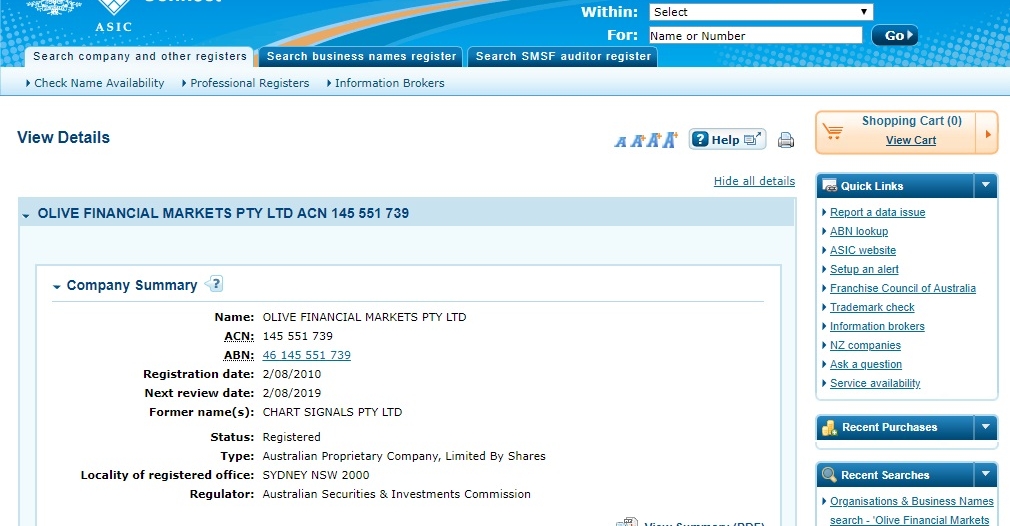Collapse Olive Financial Markets section
This screenshot has height=526, width=1010.
26,215
